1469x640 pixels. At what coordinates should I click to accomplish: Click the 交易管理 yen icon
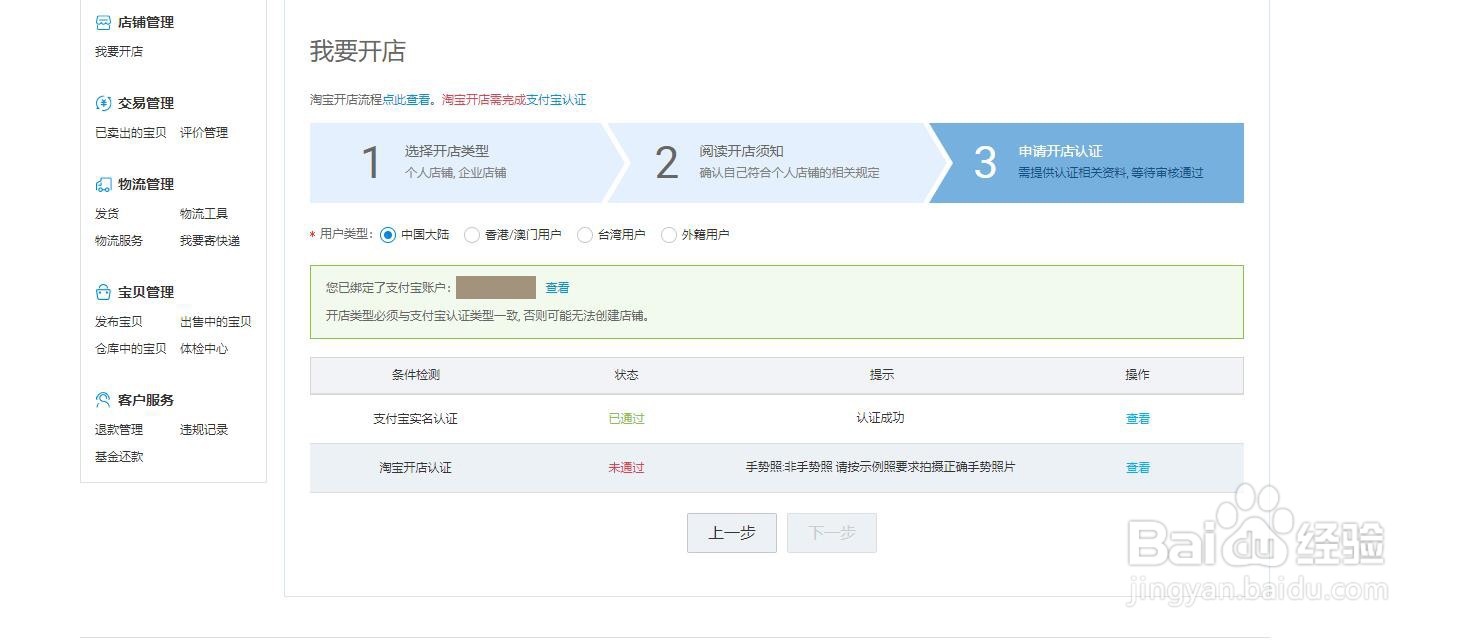103,103
